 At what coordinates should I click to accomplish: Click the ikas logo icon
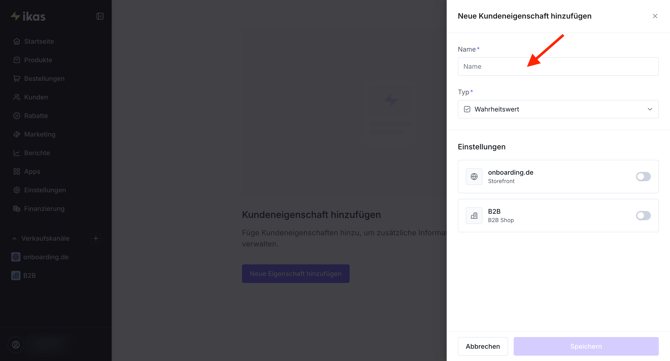(15, 16)
